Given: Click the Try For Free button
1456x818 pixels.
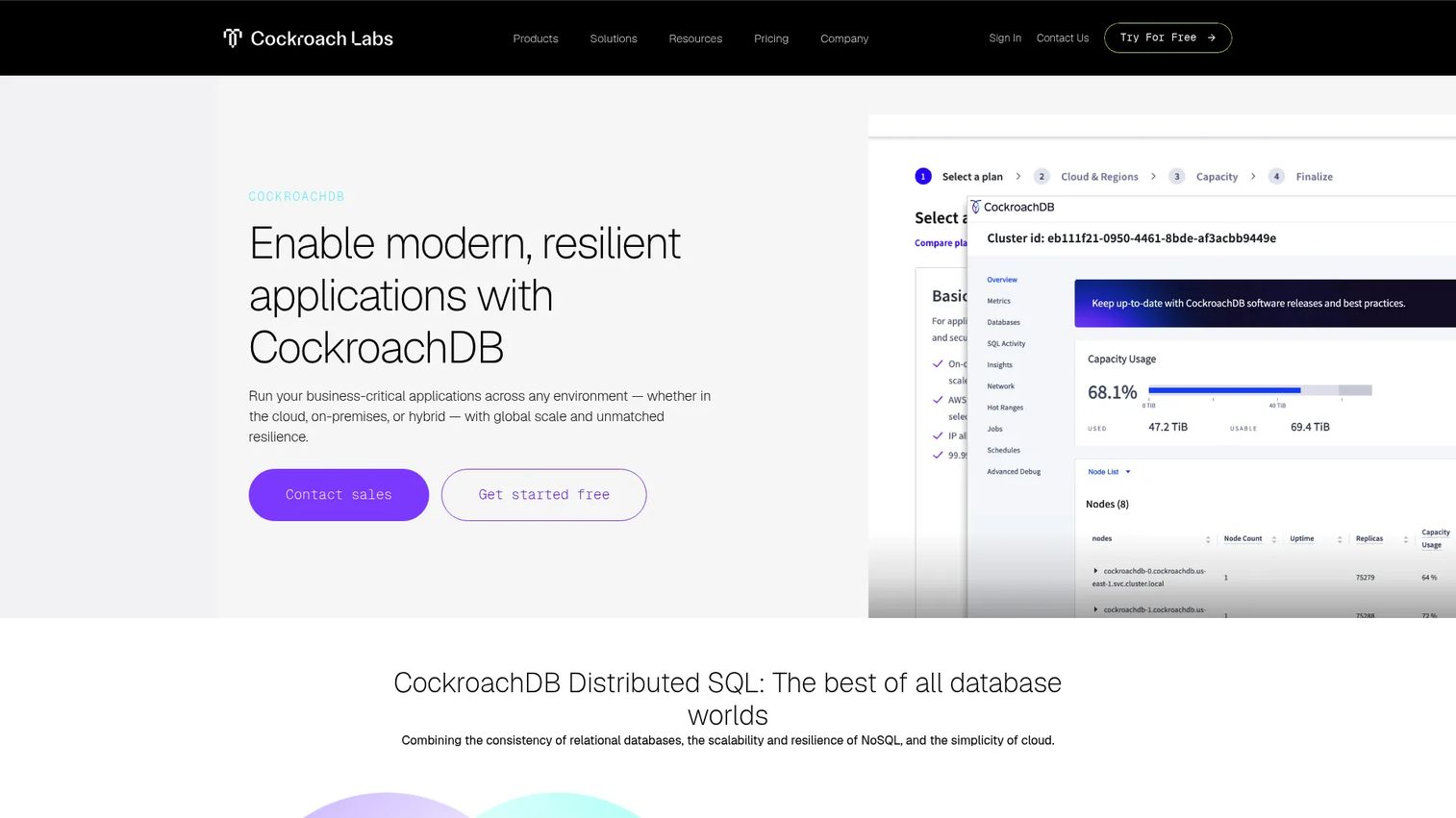Looking at the screenshot, I should coord(1167,37).
